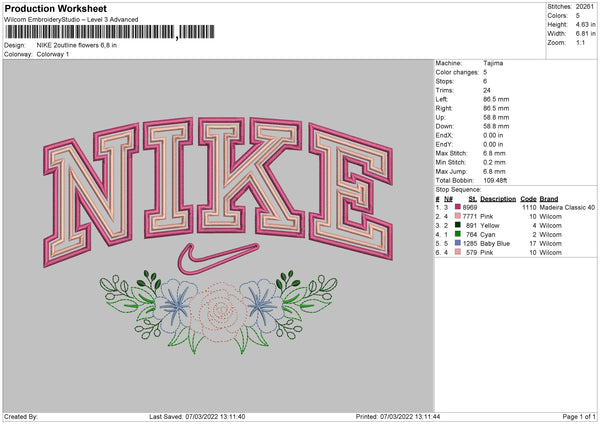Click the Height value 4.63 in
This screenshot has width=600, height=424.
click(585, 24)
